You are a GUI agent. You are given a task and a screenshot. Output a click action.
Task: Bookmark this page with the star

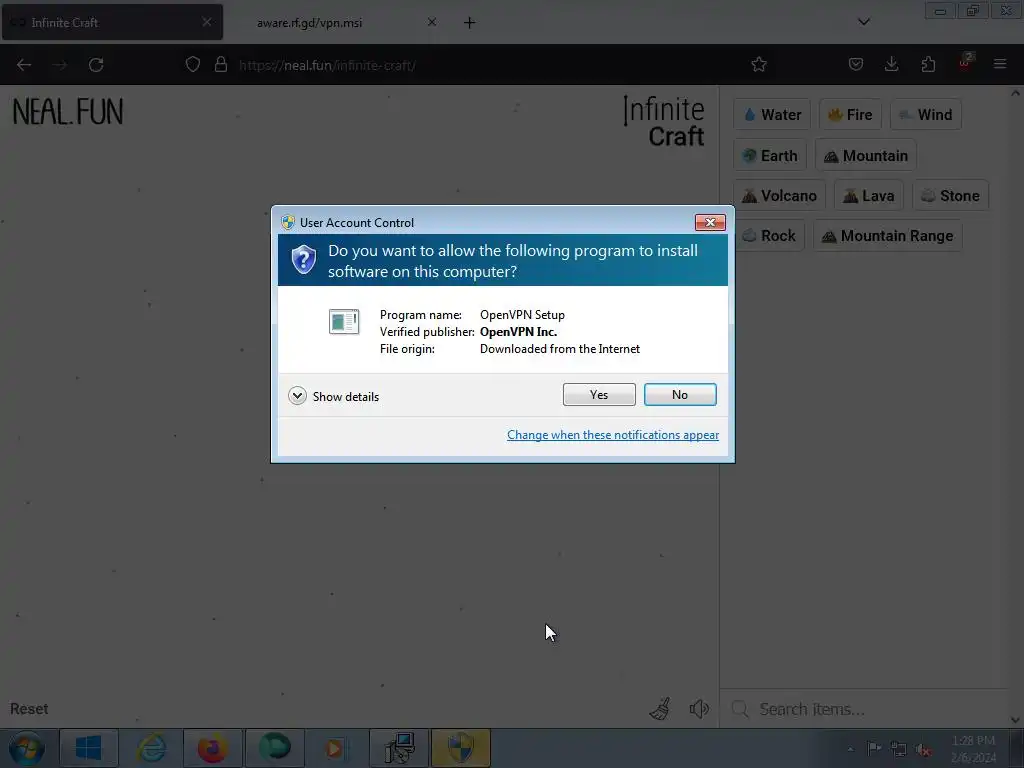pyautogui.click(x=758, y=65)
